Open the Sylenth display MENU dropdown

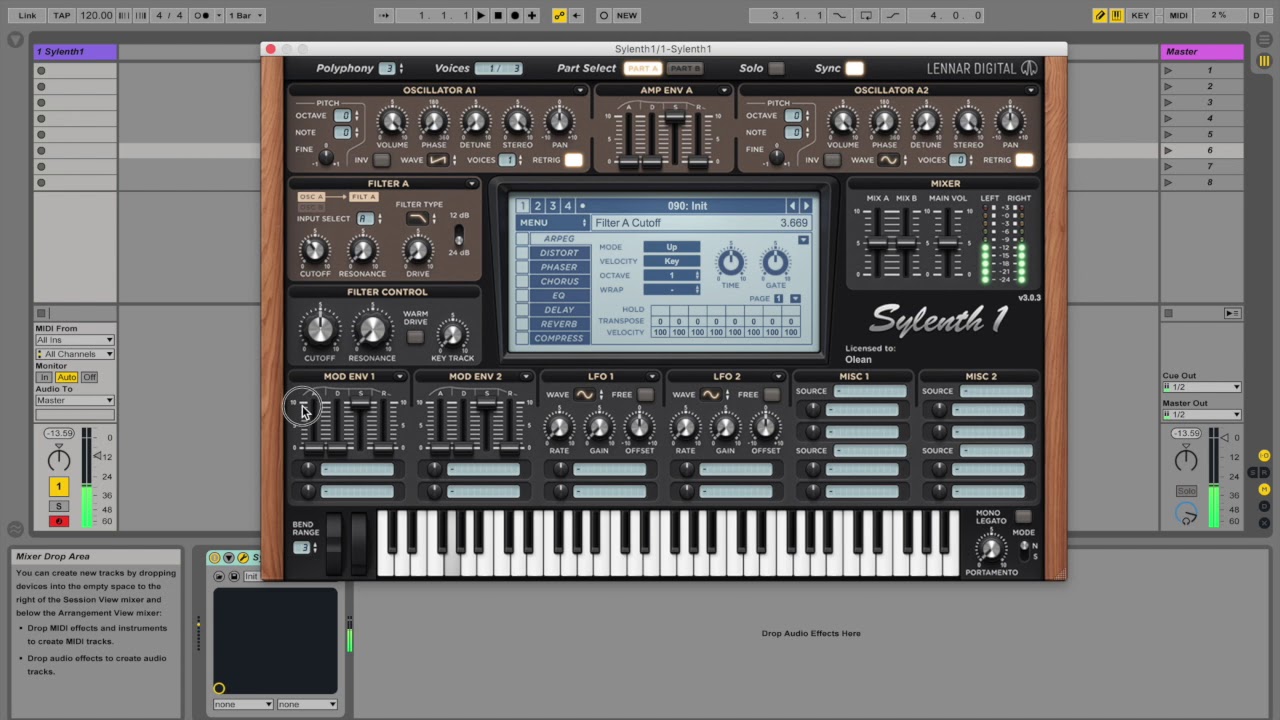[x=552, y=222]
